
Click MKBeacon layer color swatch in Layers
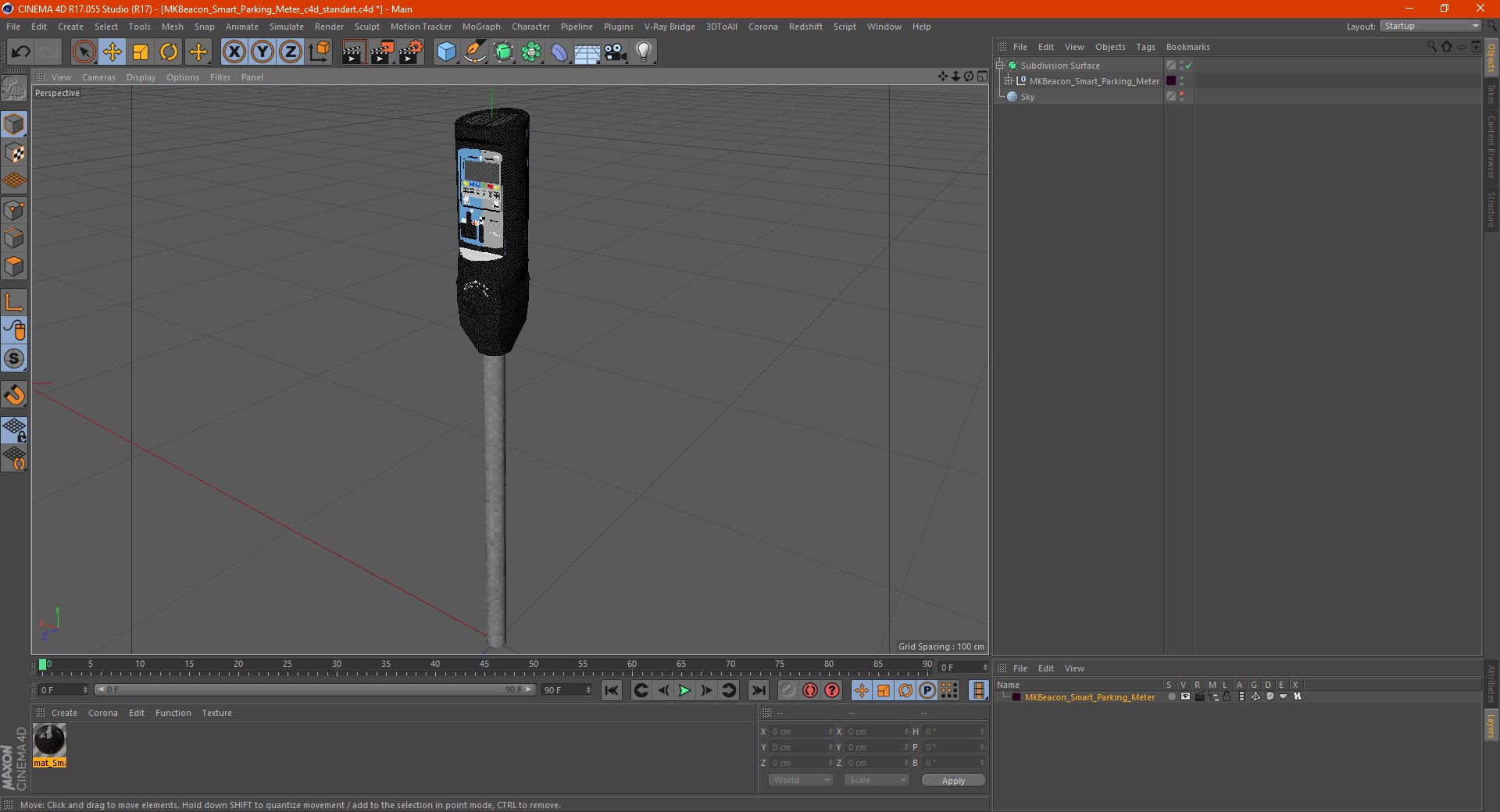(1016, 697)
